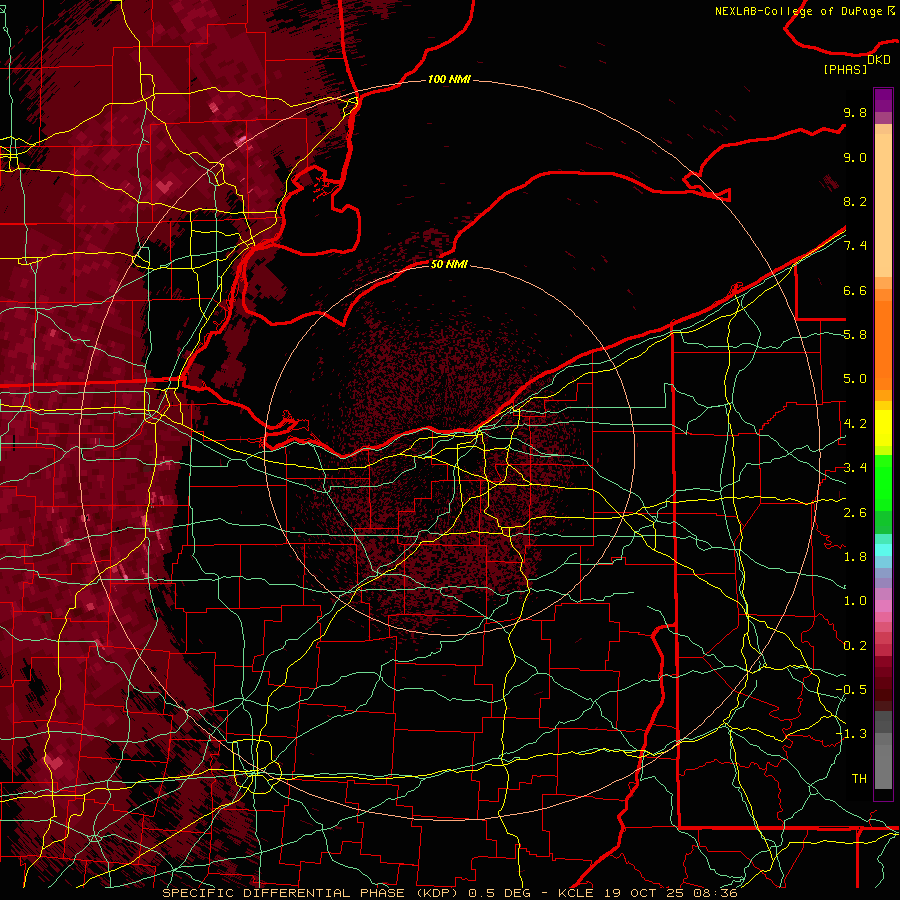This screenshot has height=900, width=900.
Task: Click the purple band atop color scale
Action: [x=883, y=100]
